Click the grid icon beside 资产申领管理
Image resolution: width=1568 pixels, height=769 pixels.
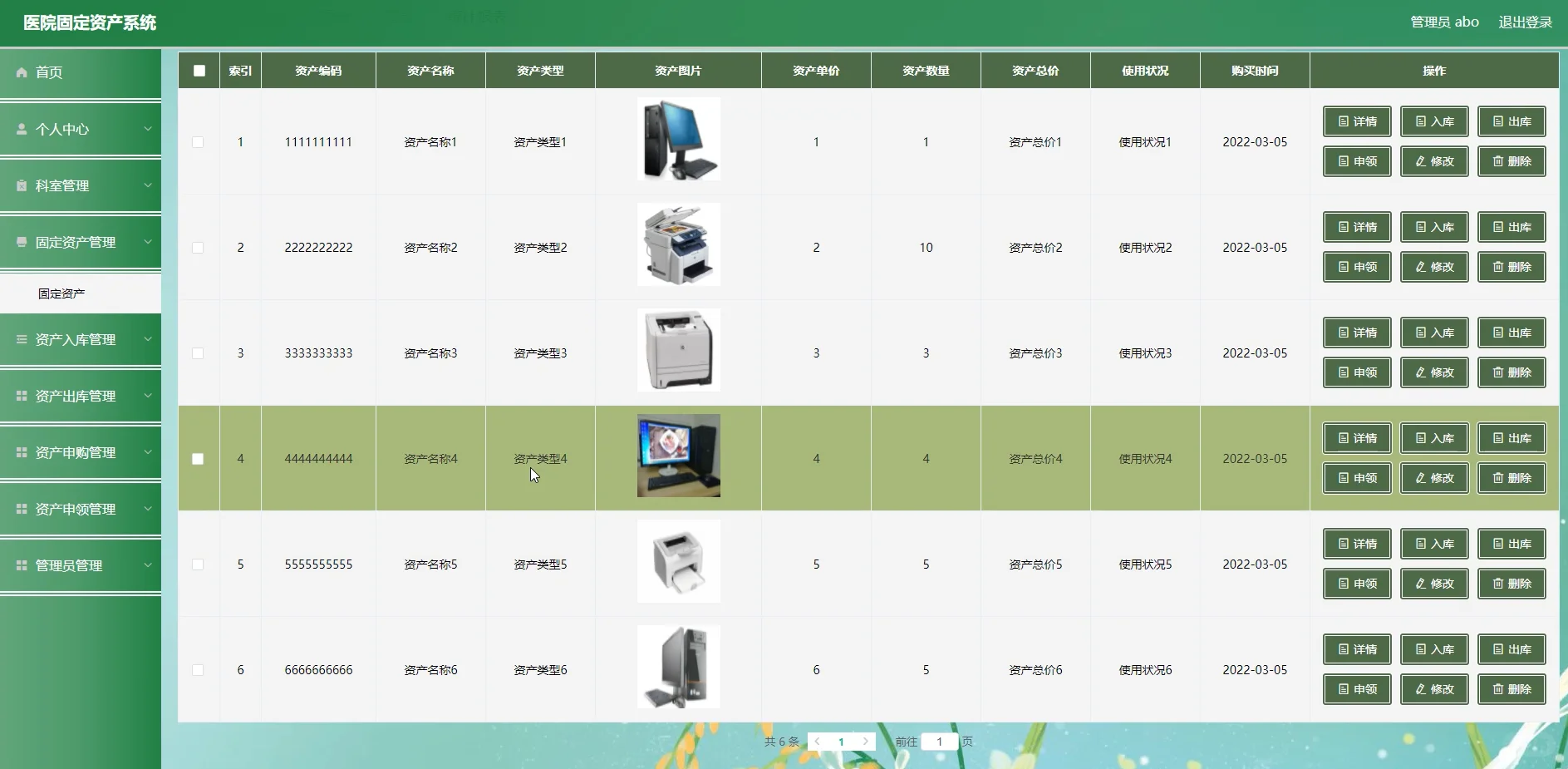point(22,509)
